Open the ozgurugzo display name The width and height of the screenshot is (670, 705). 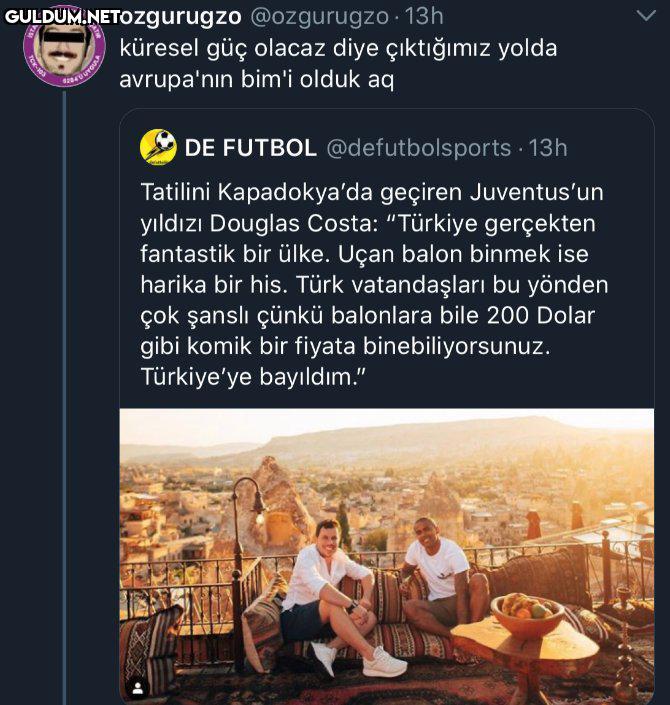click(180, 16)
